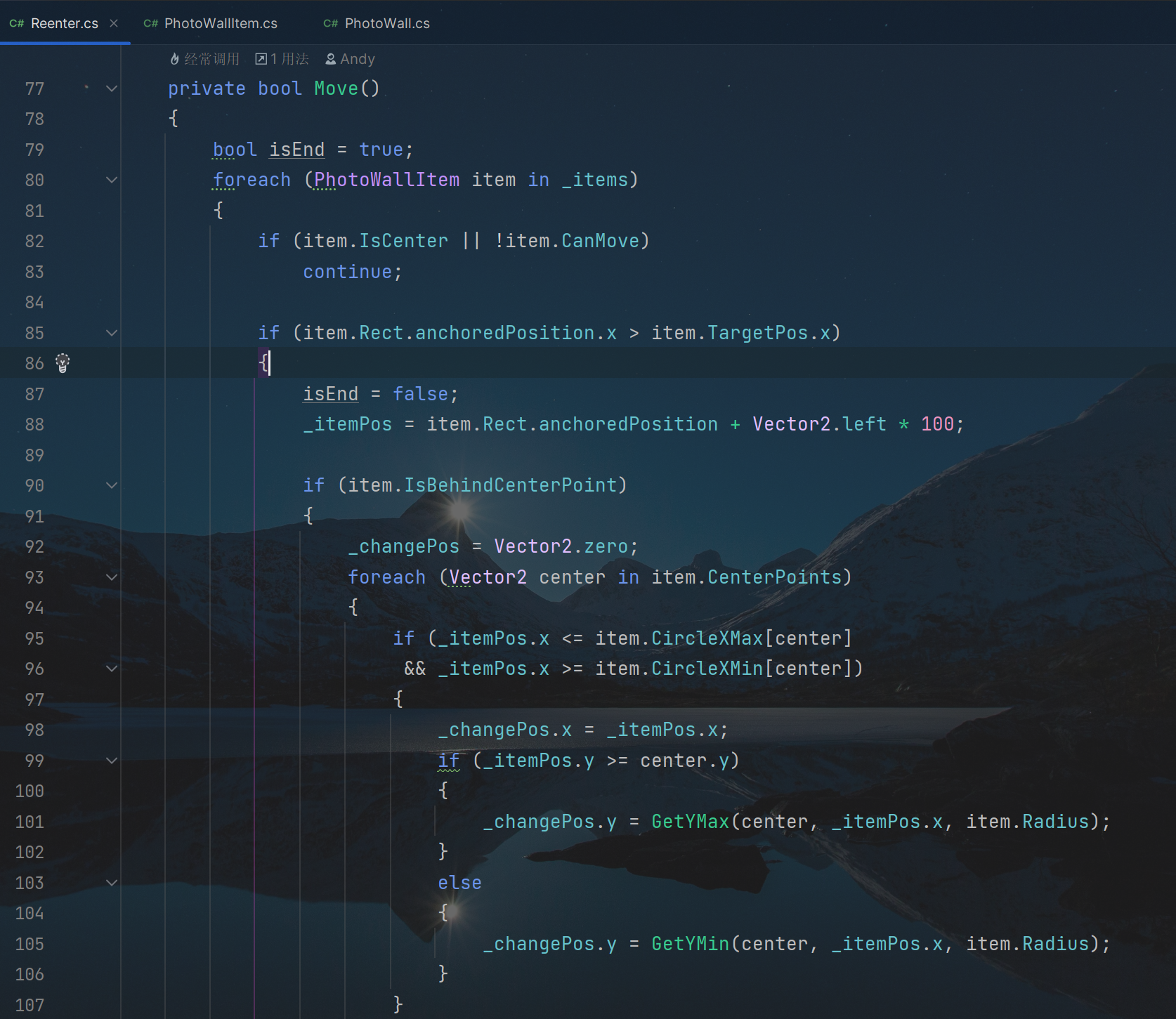Click the GetYMin method call
This screenshot has width=1176, height=1019.
(690, 944)
